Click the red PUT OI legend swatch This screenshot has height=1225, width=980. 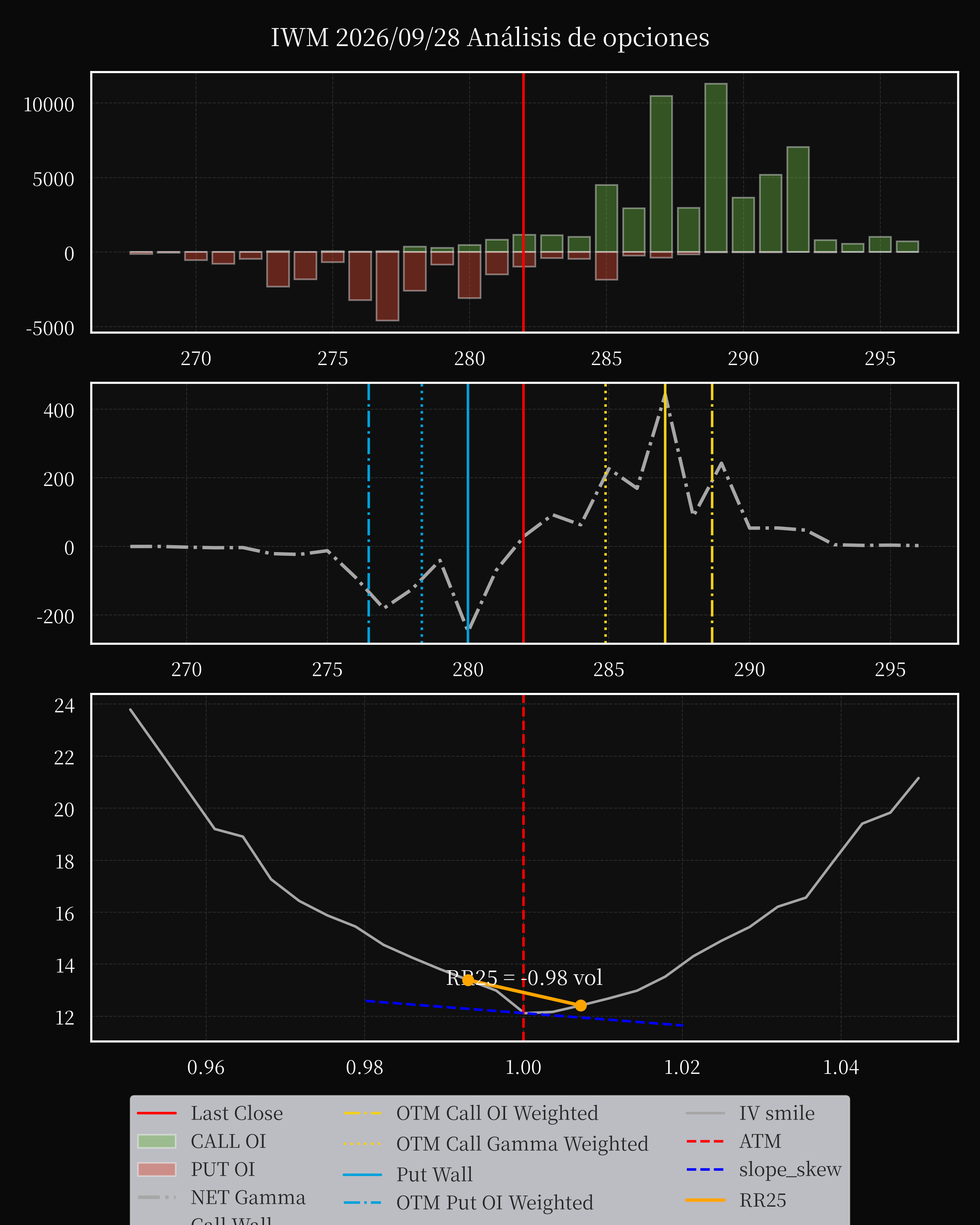pos(157,1169)
